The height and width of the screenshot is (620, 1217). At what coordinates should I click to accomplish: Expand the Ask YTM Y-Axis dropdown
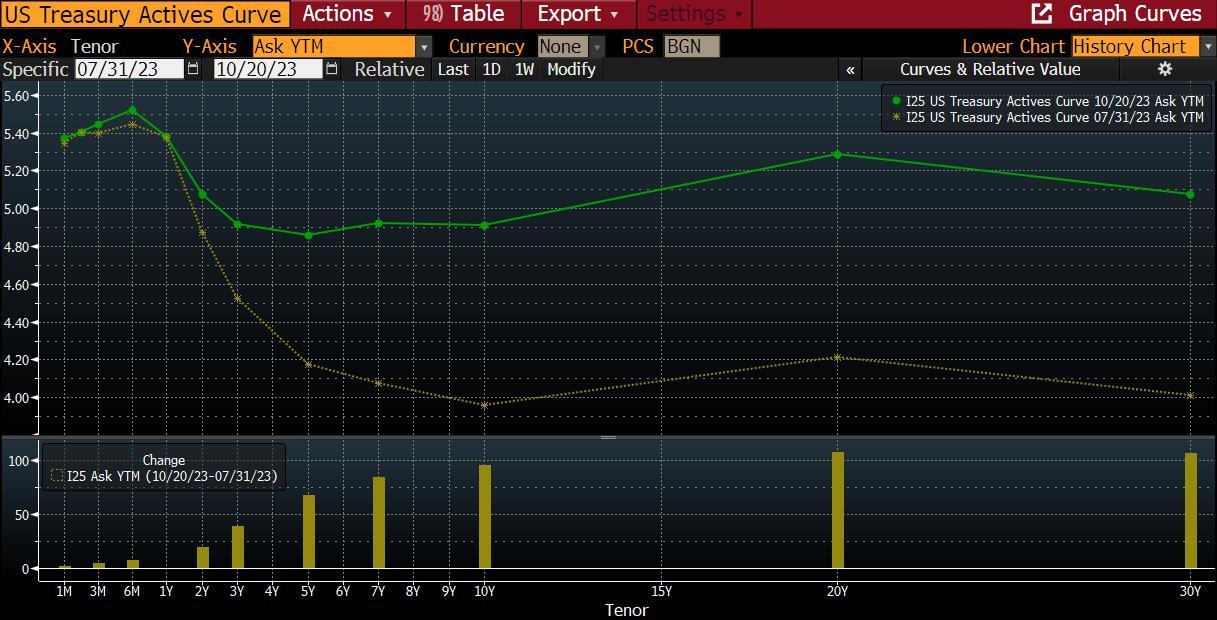[424, 47]
